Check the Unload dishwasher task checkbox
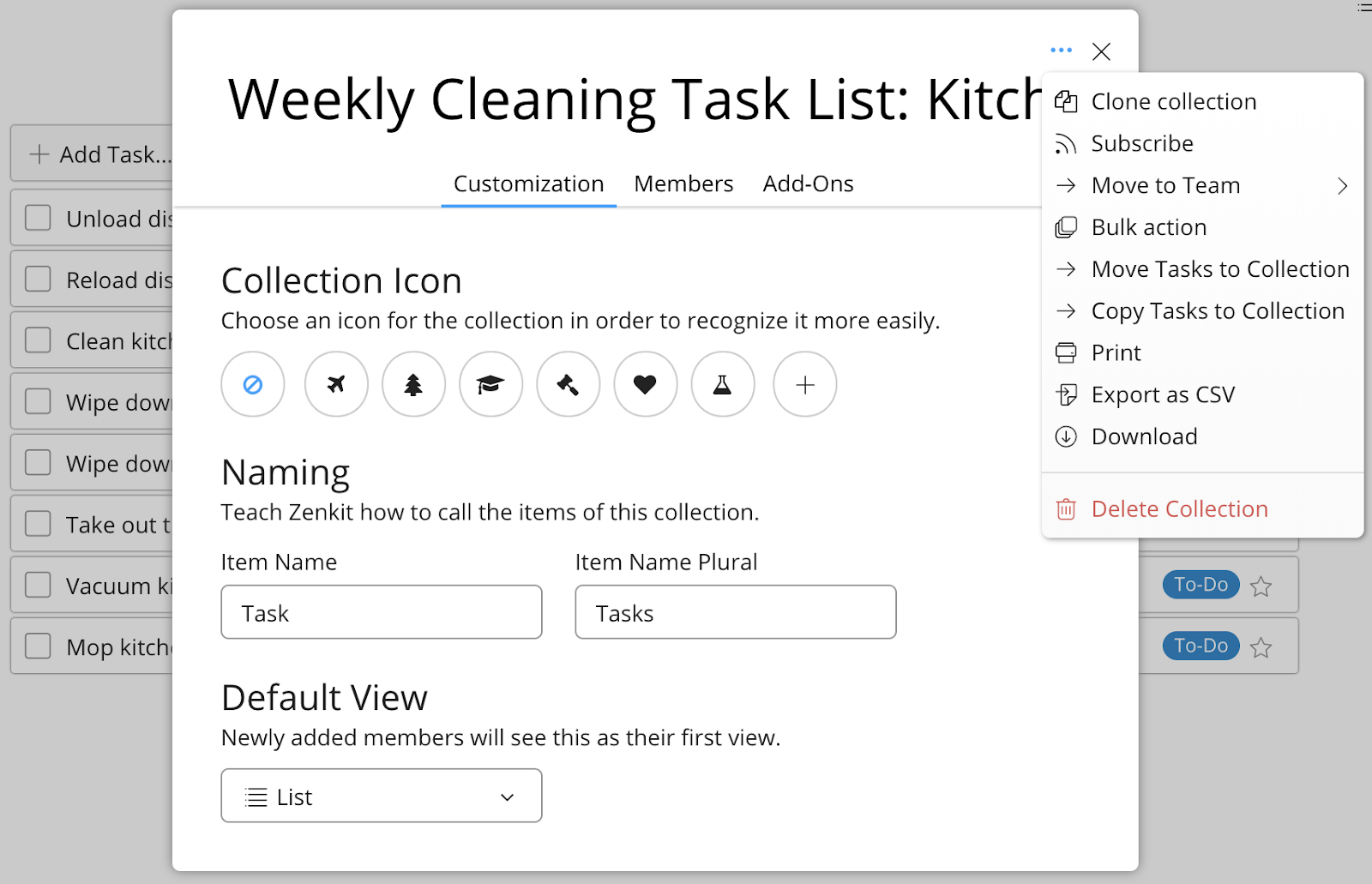 (38, 218)
